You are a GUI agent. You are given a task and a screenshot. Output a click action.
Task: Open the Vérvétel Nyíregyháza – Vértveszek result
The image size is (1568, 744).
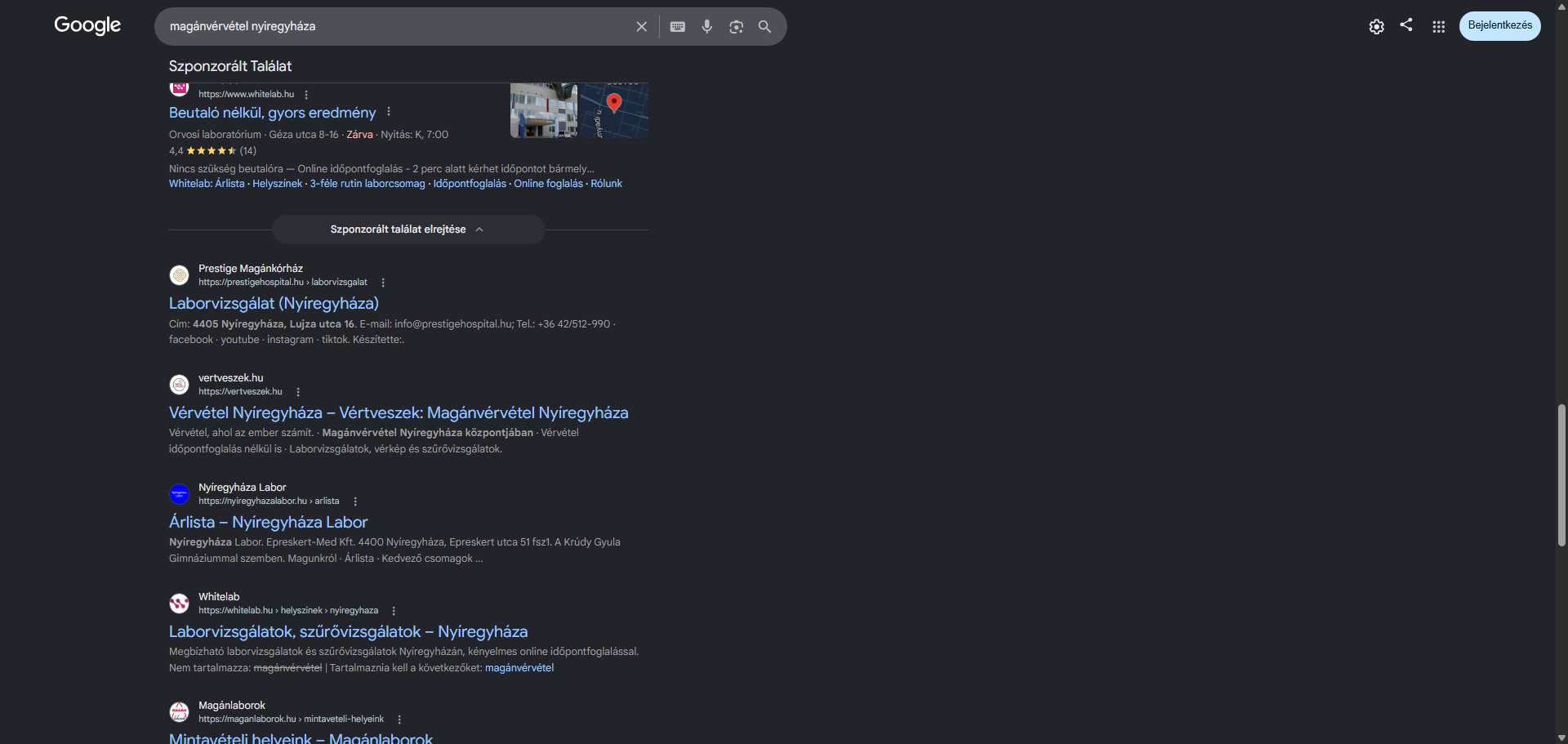399,412
